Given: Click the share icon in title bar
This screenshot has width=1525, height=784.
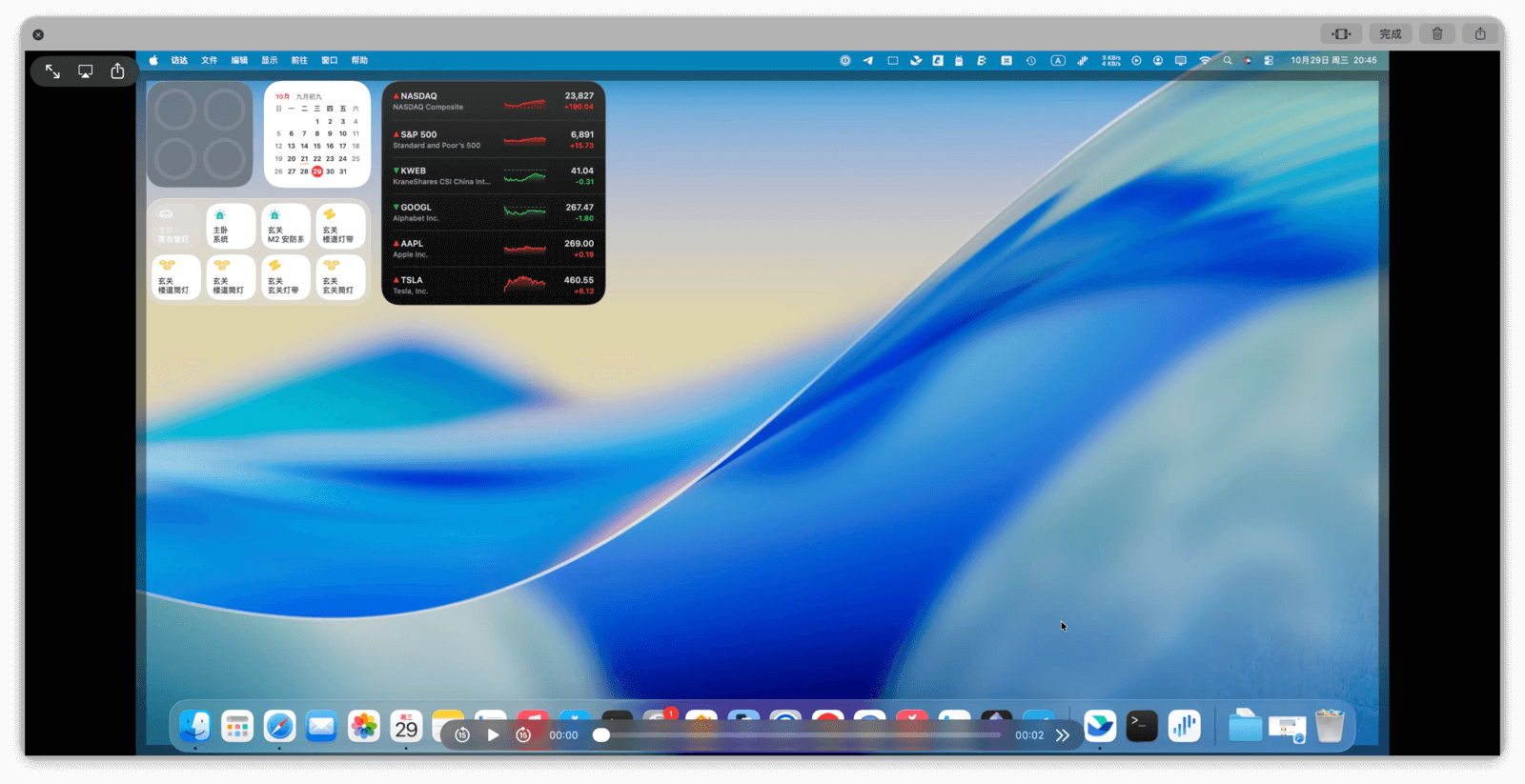Looking at the screenshot, I should pos(1480,34).
